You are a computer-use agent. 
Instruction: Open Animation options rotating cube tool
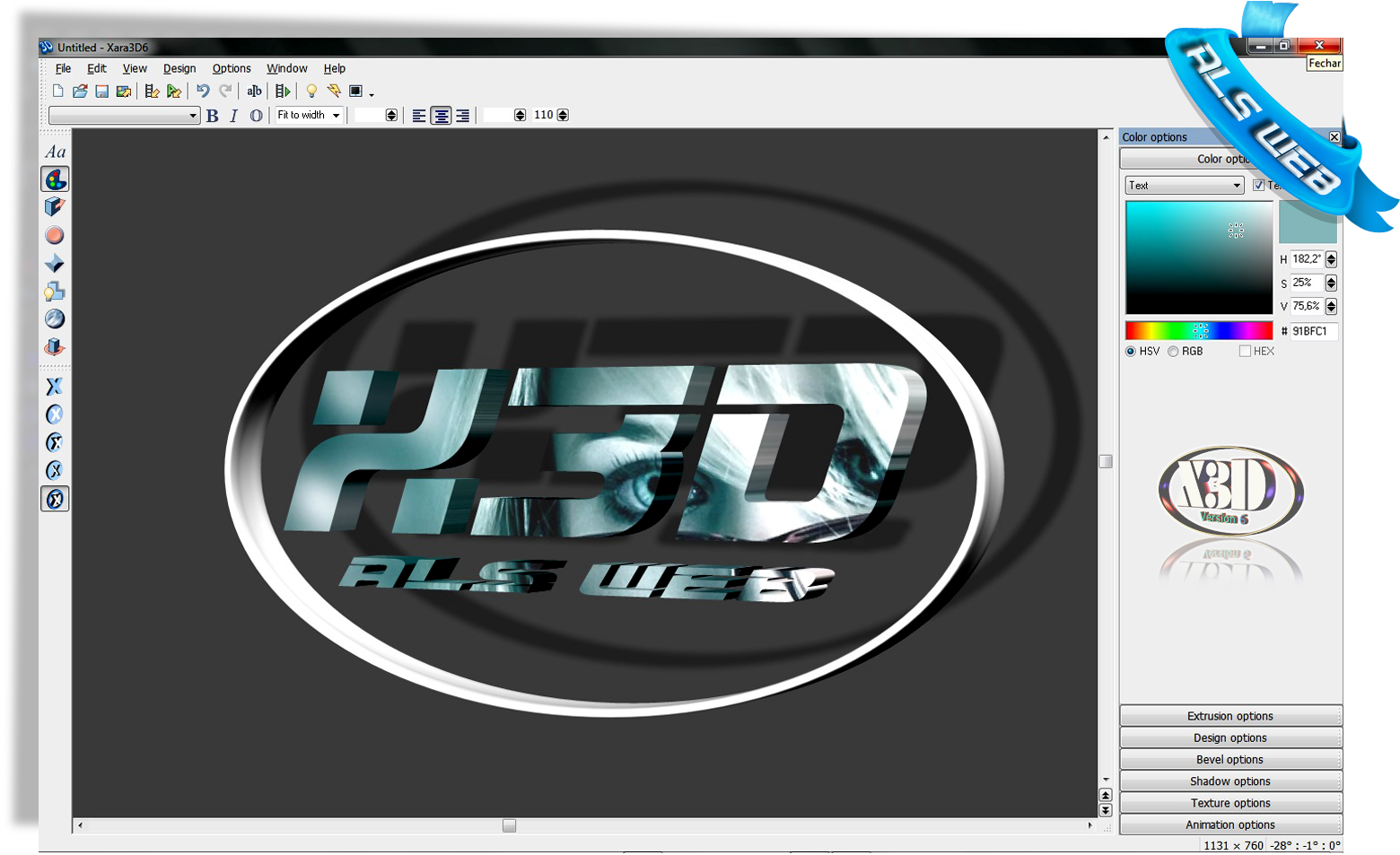coord(55,346)
